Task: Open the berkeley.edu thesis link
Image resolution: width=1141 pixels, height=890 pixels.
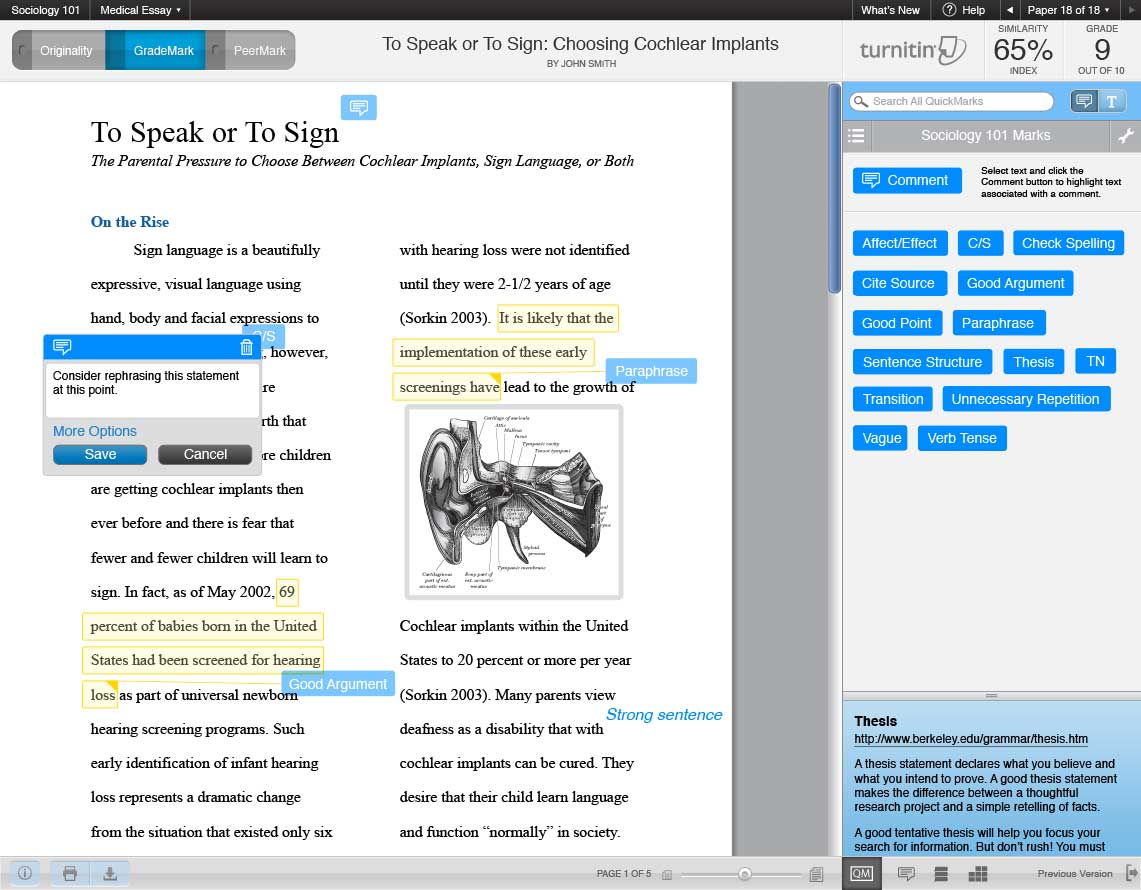Action: pyautogui.click(x=971, y=739)
